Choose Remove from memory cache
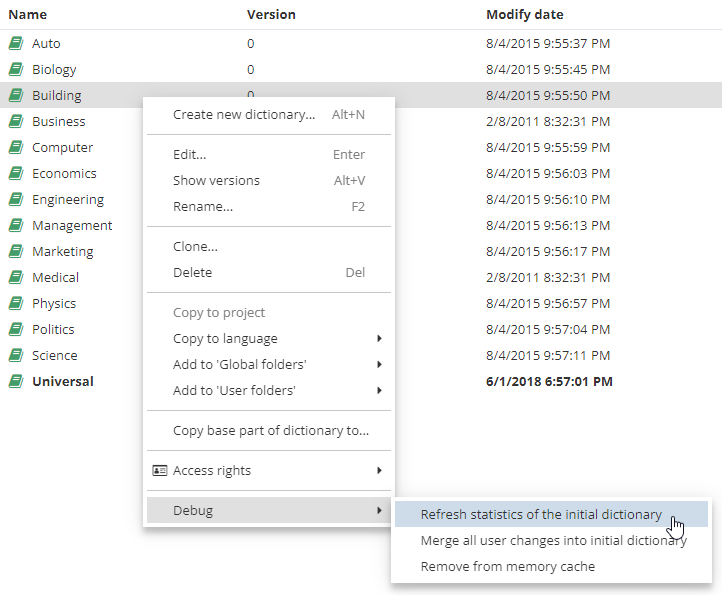The width and height of the screenshot is (722, 595). tap(507, 567)
